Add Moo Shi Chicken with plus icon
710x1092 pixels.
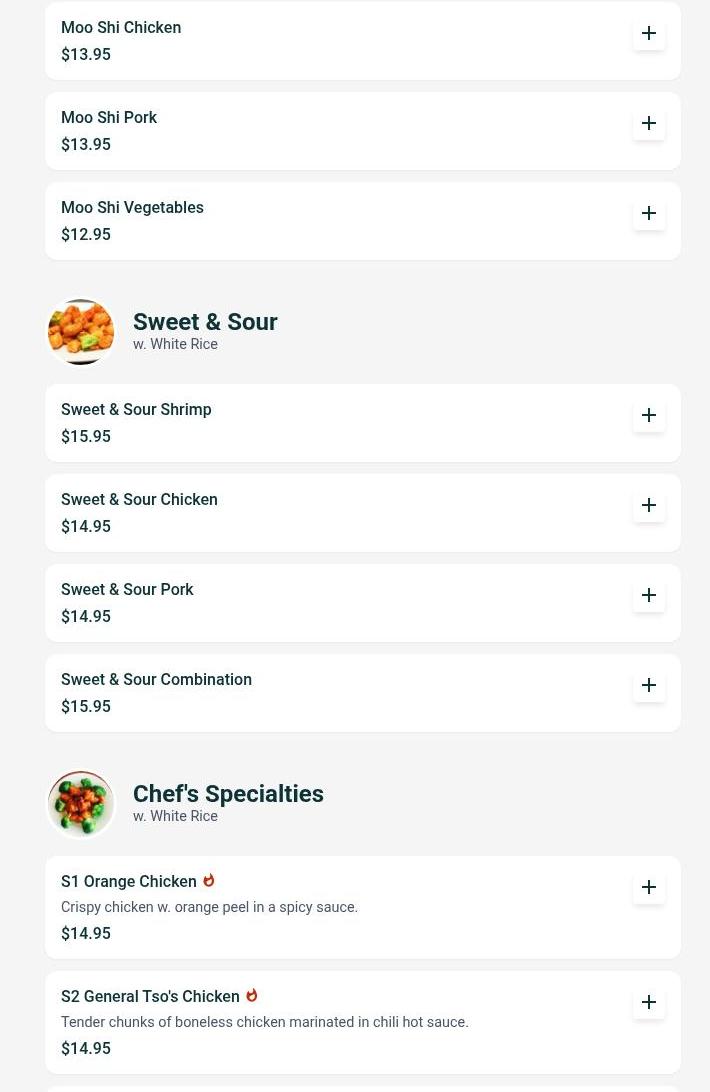pos(649,33)
